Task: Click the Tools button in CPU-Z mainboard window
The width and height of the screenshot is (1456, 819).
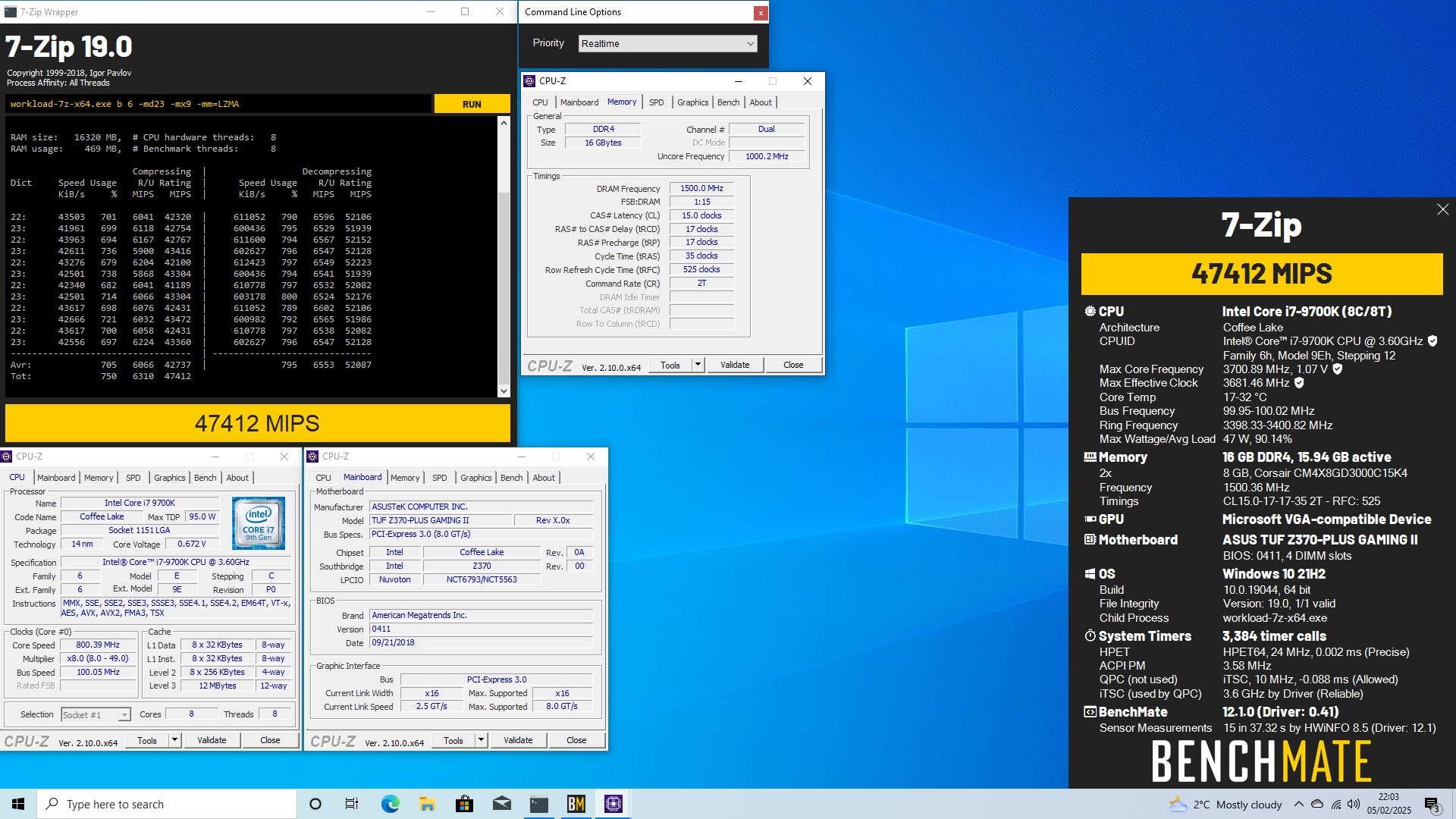Action: click(453, 740)
